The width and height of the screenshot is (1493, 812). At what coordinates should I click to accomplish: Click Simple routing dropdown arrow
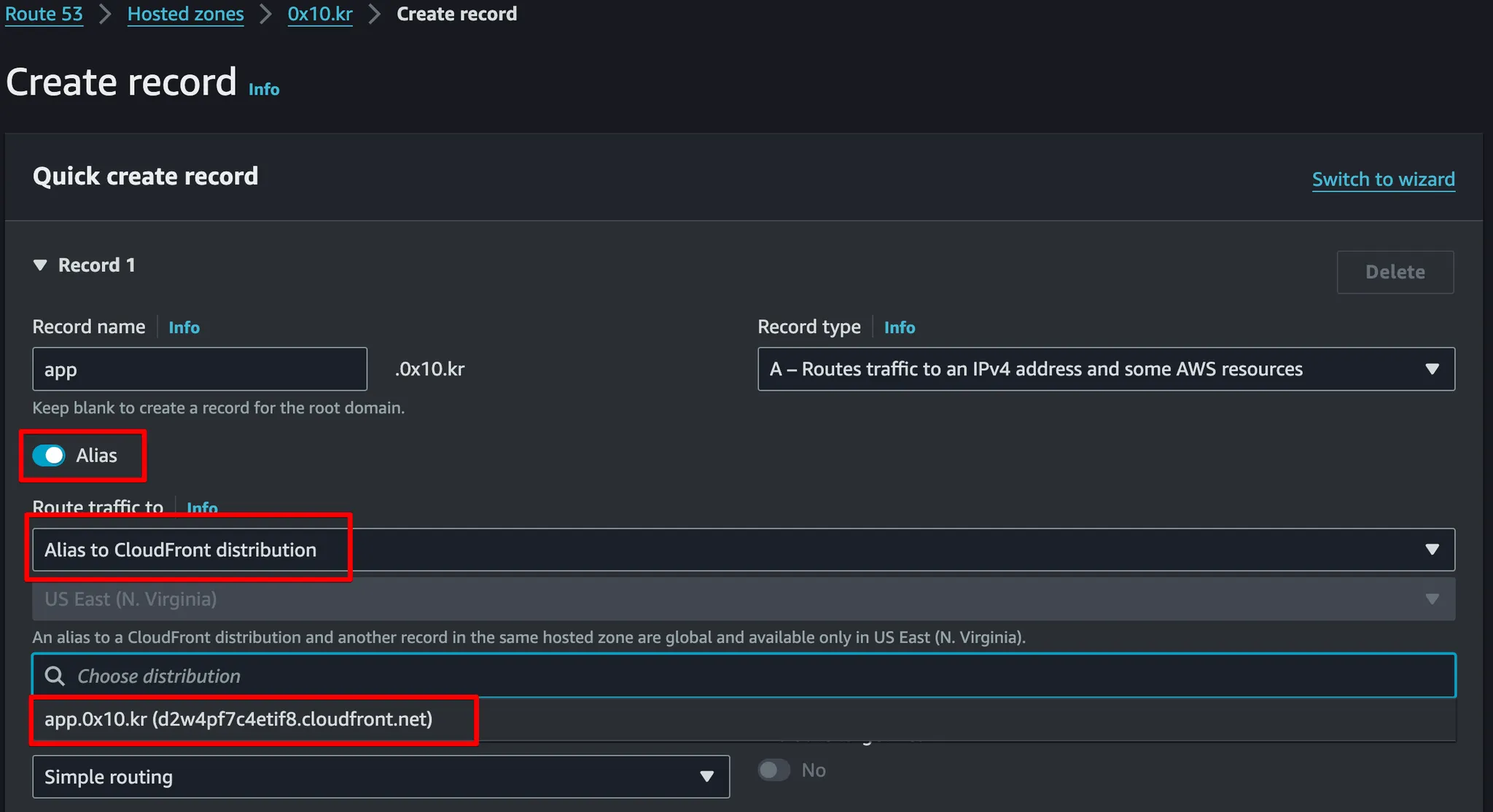706,777
